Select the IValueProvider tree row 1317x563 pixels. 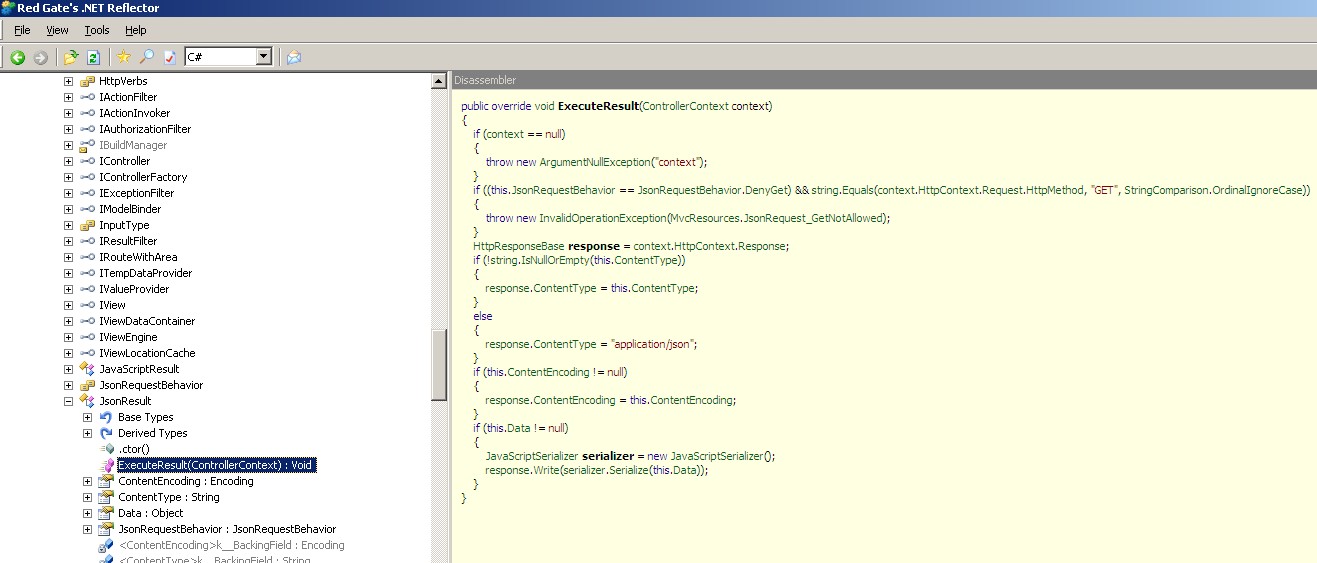(134, 289)
